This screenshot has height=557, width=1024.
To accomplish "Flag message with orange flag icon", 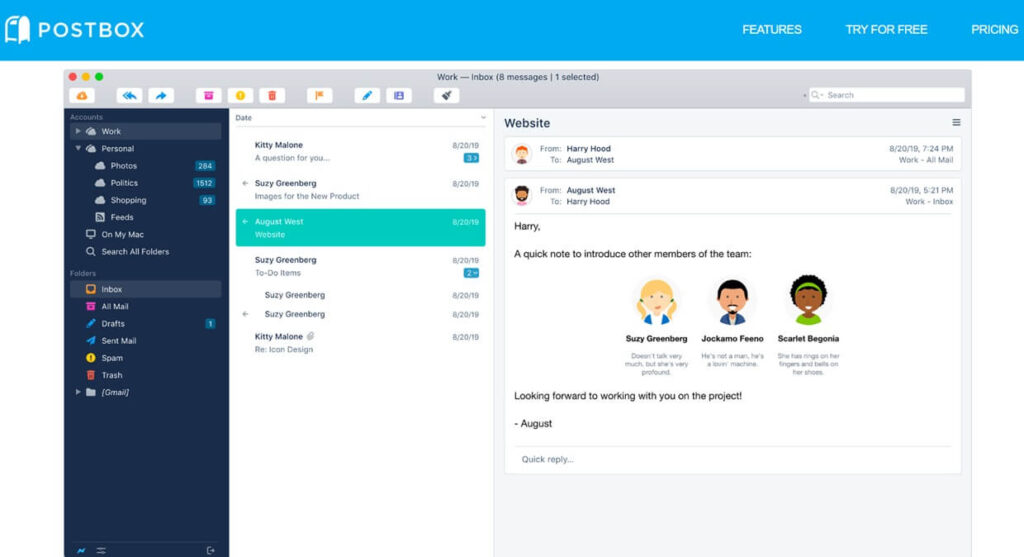I will tap(319, 95).
